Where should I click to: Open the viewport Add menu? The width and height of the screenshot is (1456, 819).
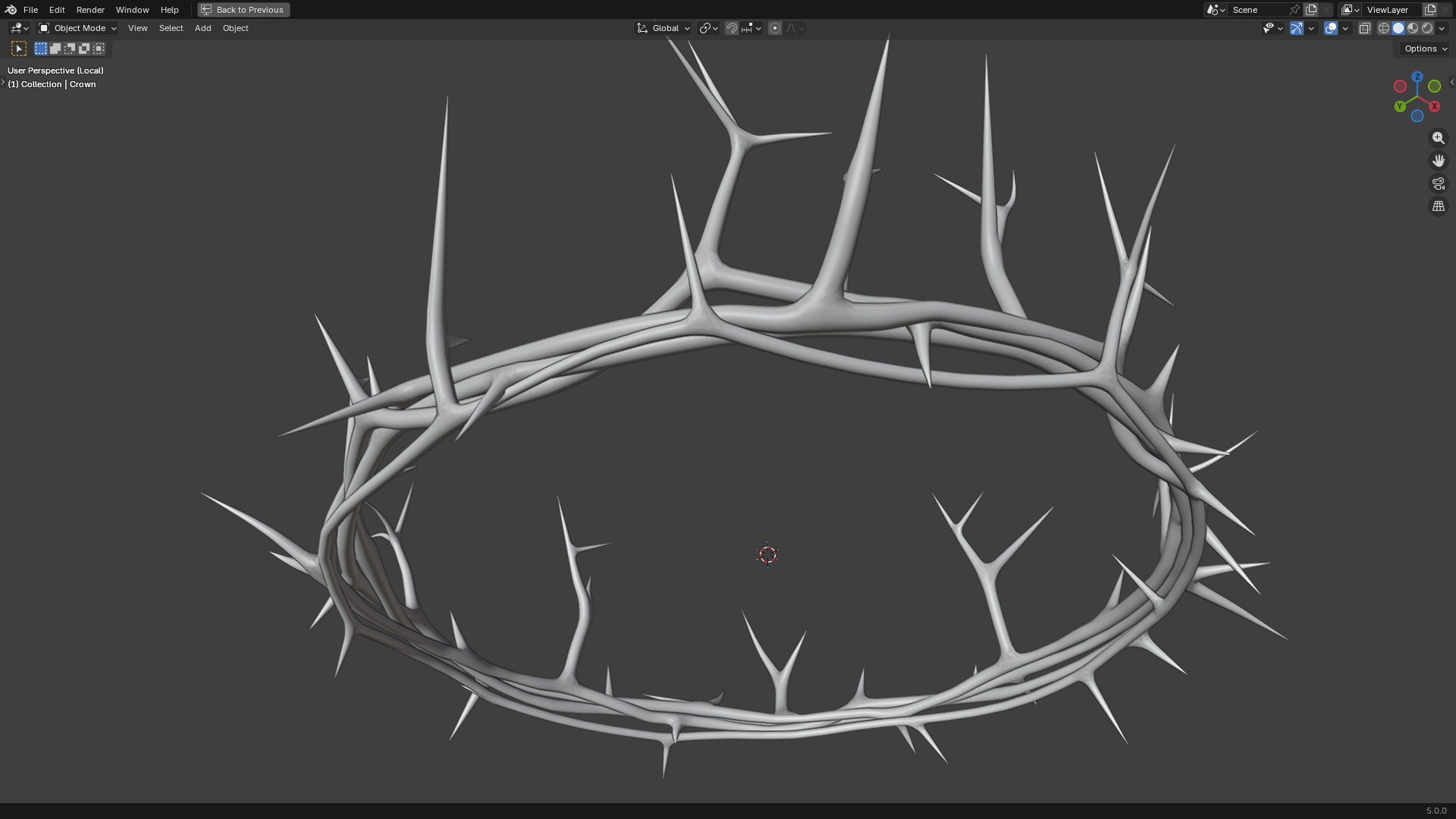[x=202, y=28]
